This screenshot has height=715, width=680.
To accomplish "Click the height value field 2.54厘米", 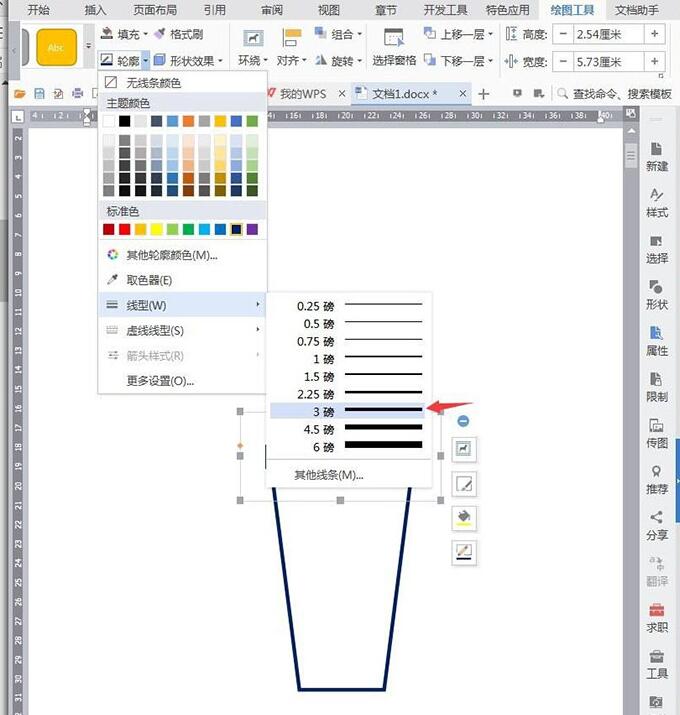I will 608,34.
